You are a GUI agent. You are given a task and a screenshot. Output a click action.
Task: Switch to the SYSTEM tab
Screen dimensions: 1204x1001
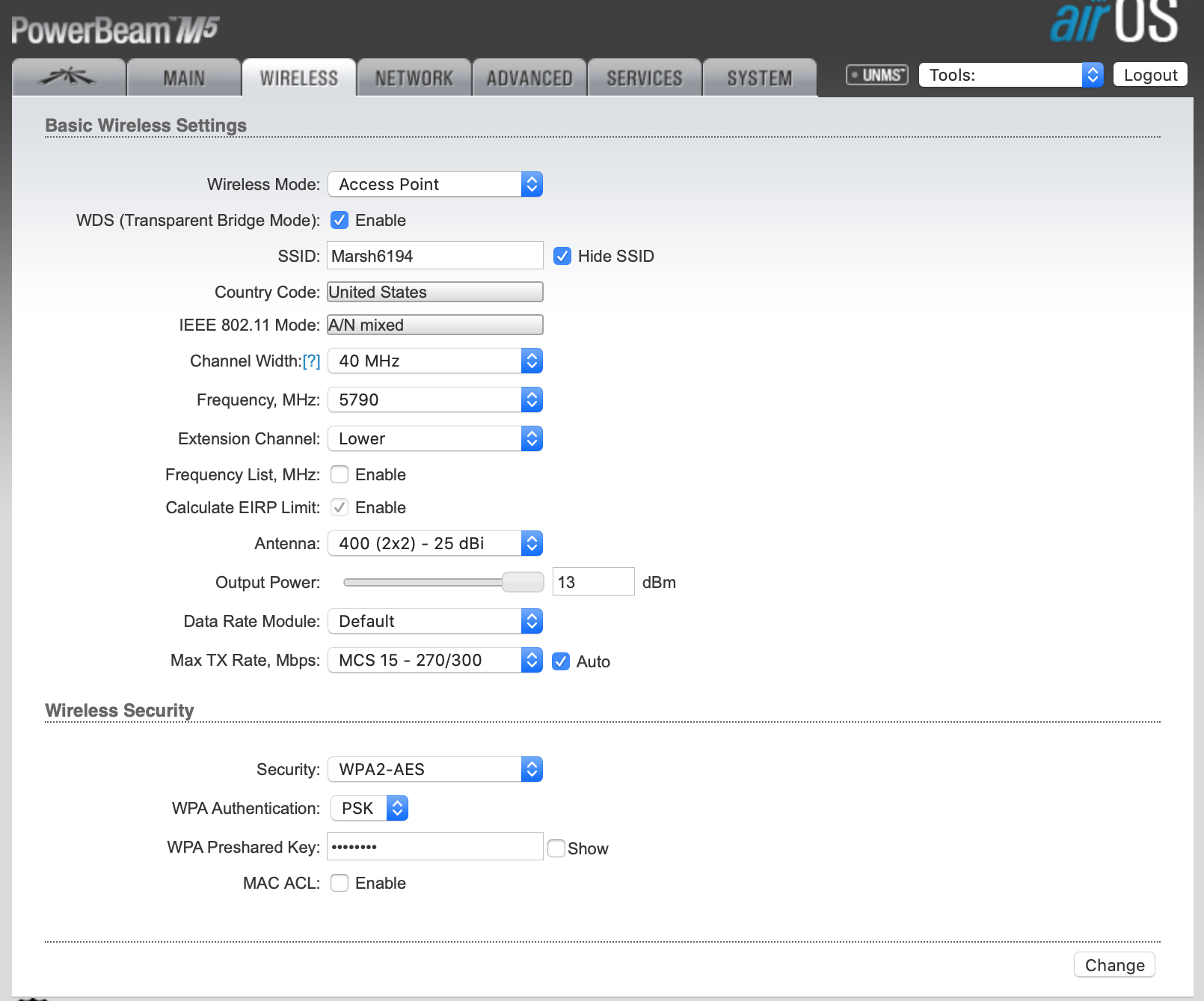pos(760,77)
